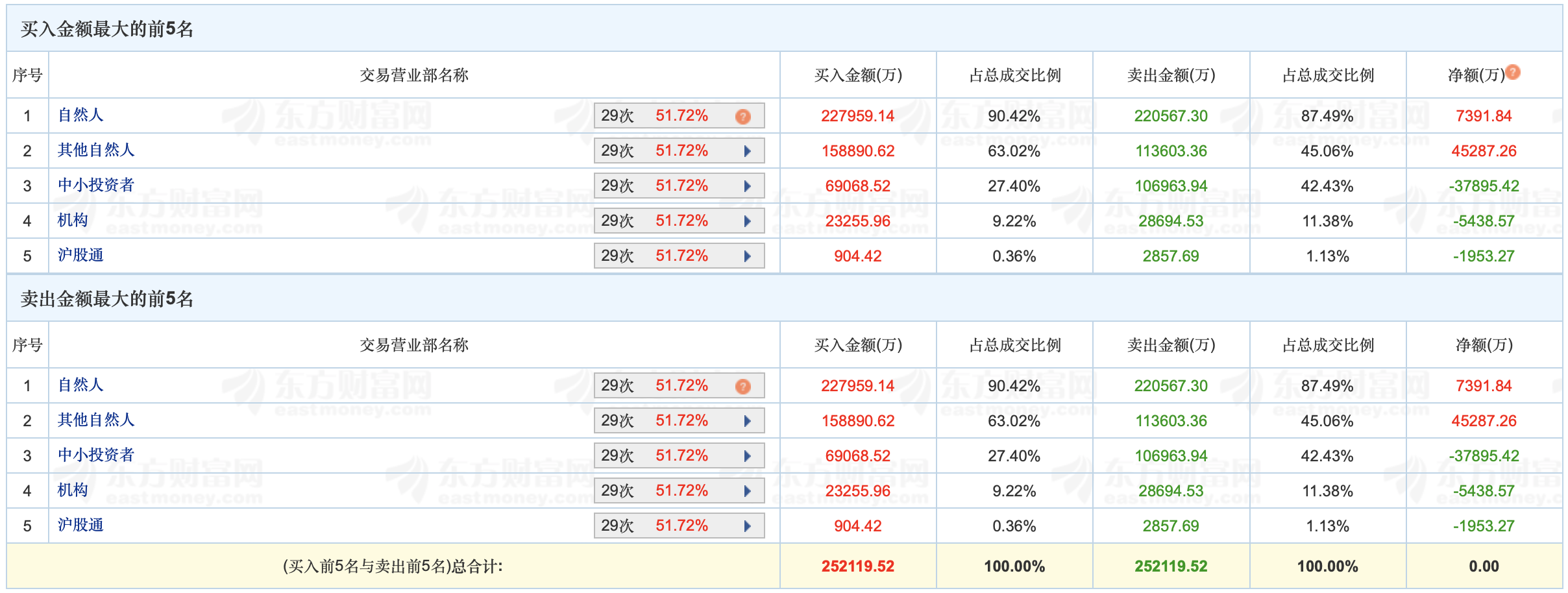Open 中小投资者 link in sell table
Screen dimensions: 1568x593
96,455
